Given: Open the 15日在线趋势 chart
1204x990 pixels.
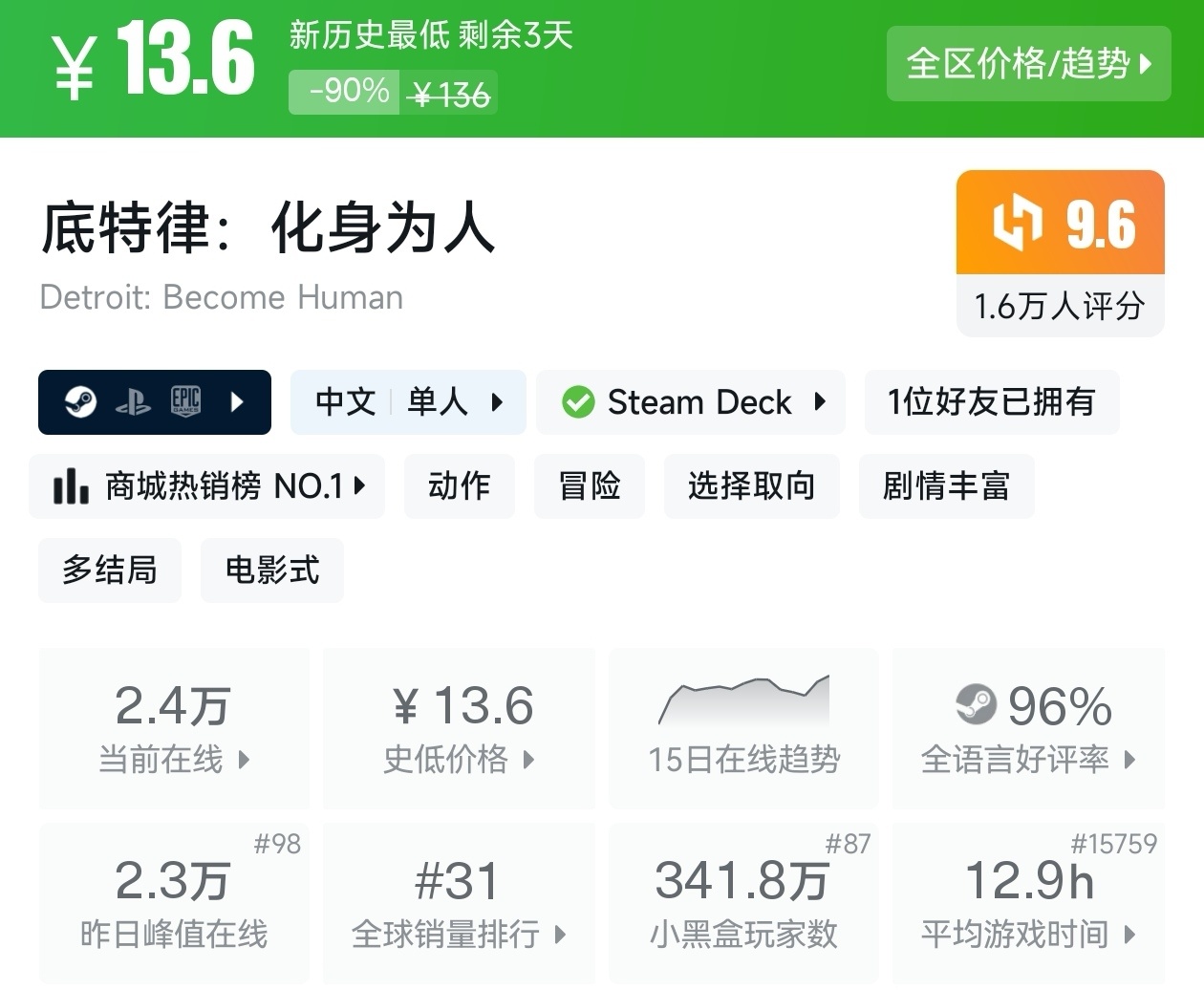Looking at the screenshot, I should click(743, 727).
